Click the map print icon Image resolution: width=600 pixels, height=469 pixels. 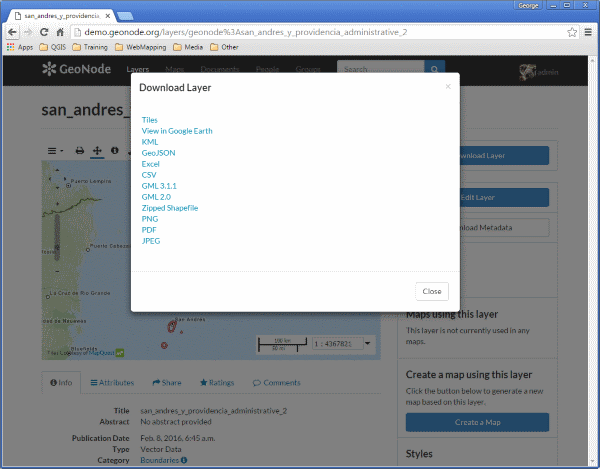80,151
